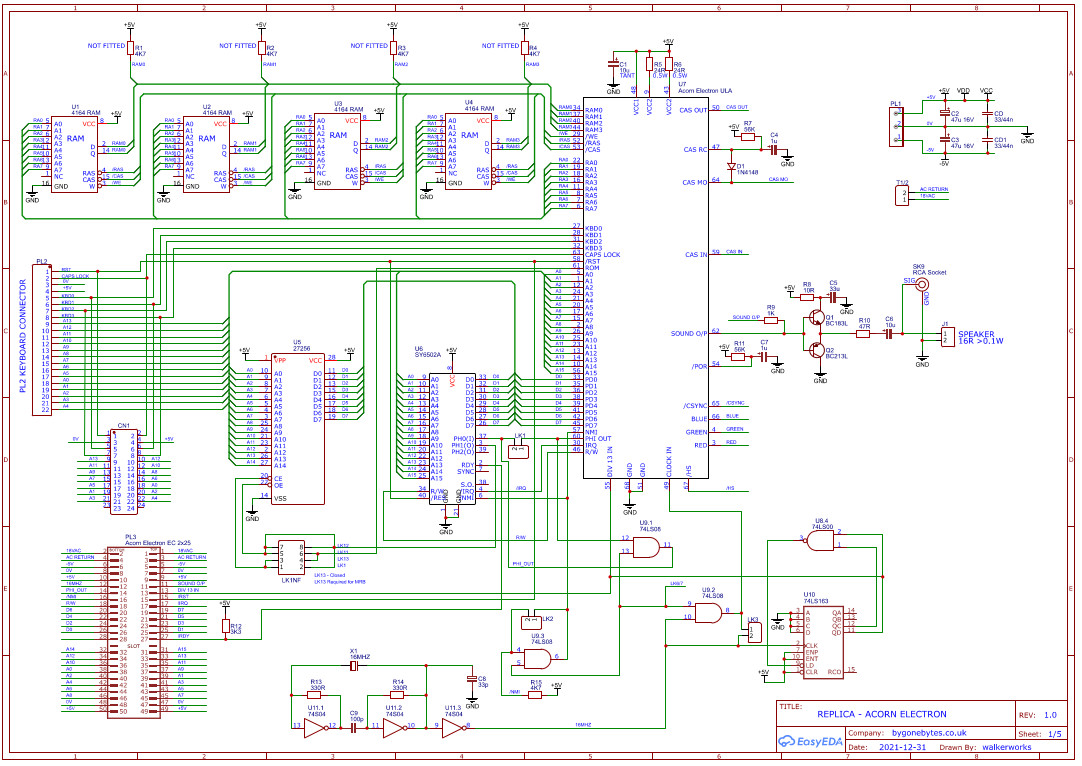
Task: Click the SOUND O/P pin label on U7
Action: (x=689, y=333)
